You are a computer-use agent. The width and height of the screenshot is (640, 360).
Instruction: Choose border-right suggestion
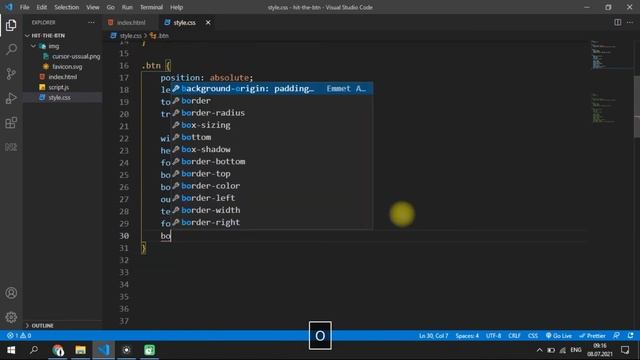pos(271,222)
